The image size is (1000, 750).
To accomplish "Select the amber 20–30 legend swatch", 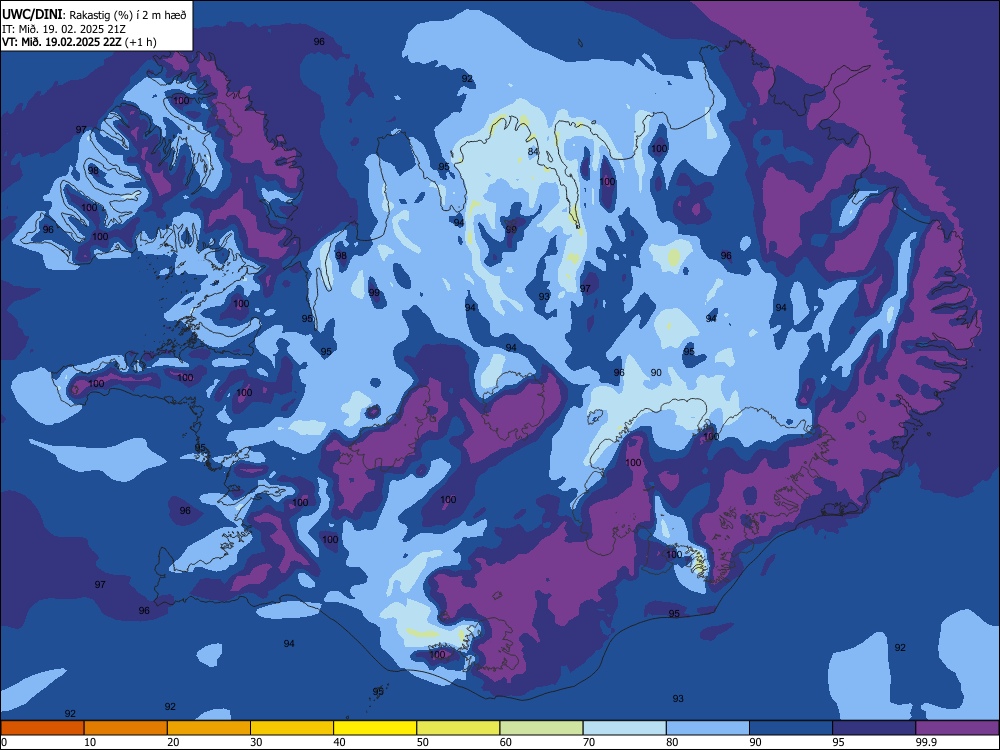I will click(x=209, y=728).
